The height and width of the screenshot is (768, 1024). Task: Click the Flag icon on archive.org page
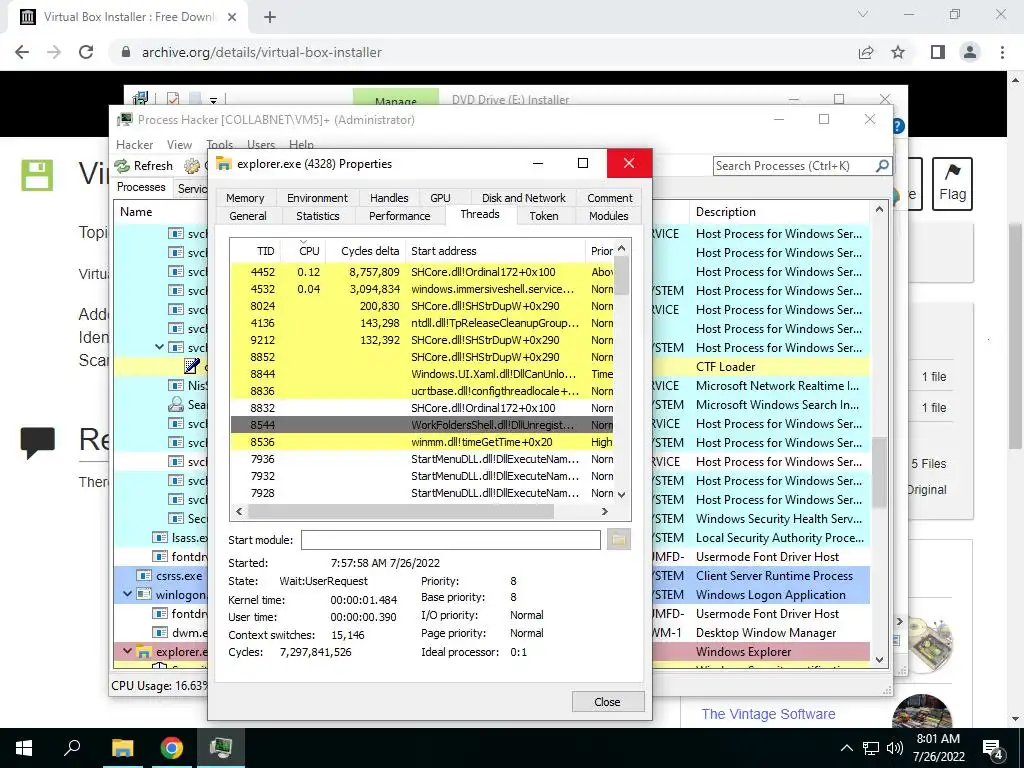[x=952, y=172]
